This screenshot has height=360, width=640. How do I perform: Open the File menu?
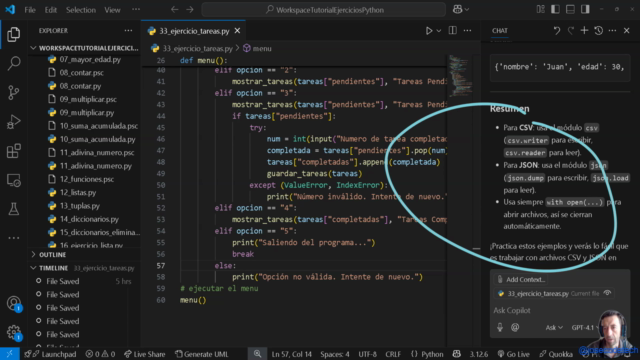30,10
